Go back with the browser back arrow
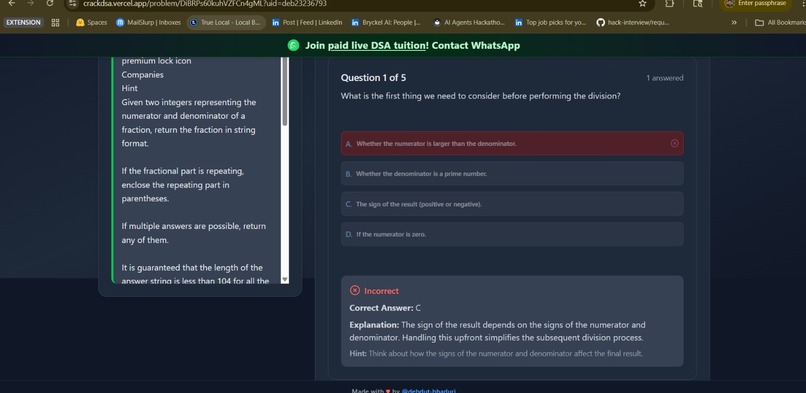Image resolution: width=806 pixels, height=393 pixels. [x=11, y=3]
